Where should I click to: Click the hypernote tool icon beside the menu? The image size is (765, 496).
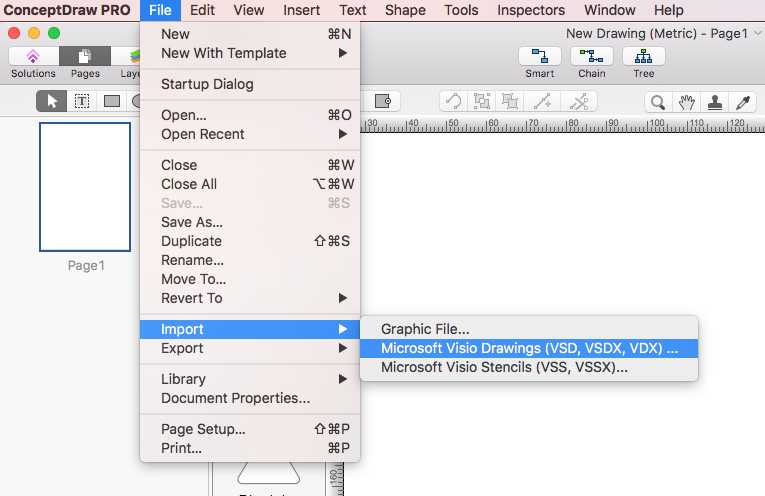coord(383,101)
